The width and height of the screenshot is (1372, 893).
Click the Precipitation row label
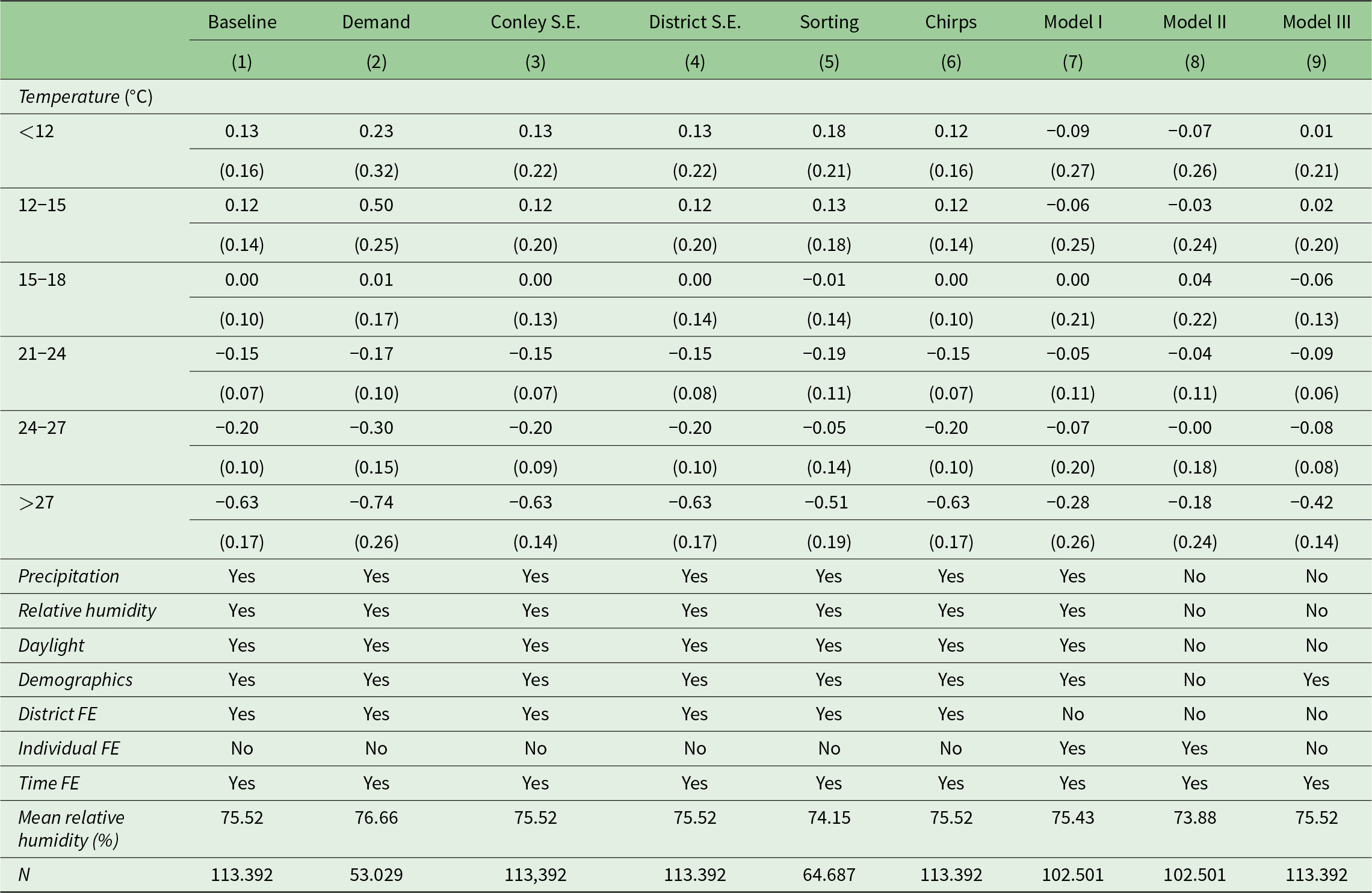point(69,576)
